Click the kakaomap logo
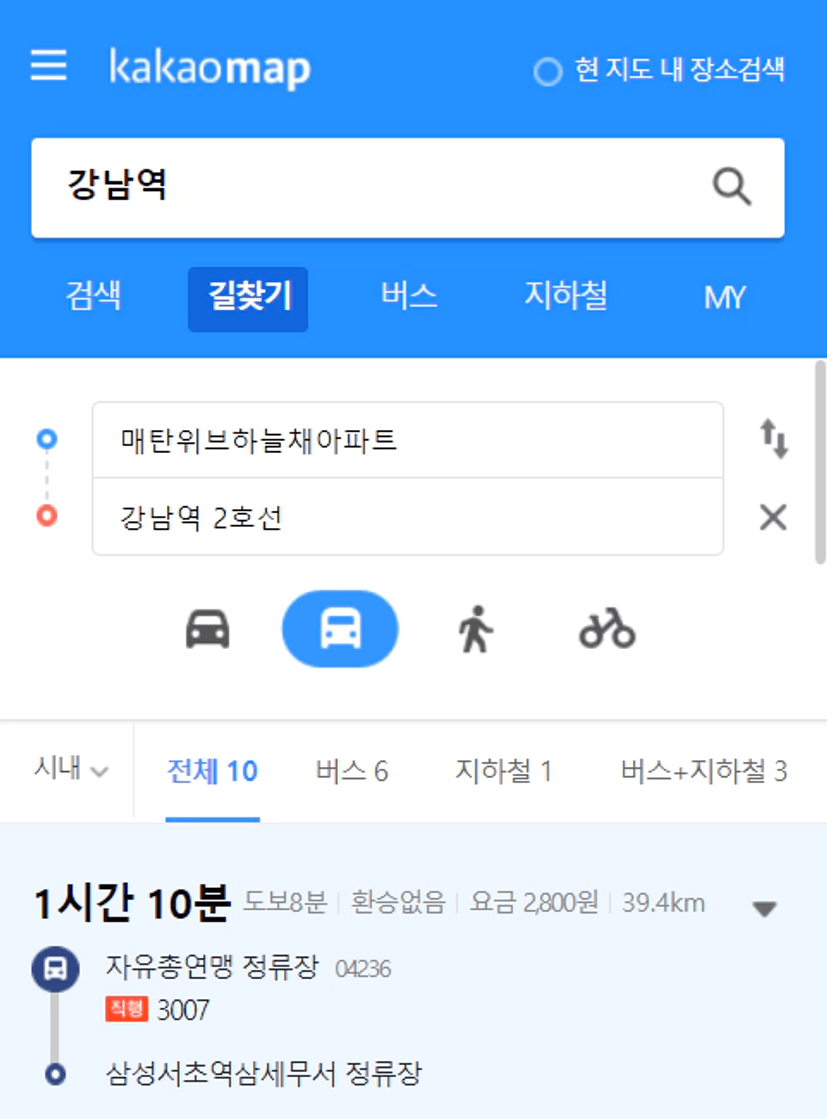827x1119 pixels. pos(210,69)
